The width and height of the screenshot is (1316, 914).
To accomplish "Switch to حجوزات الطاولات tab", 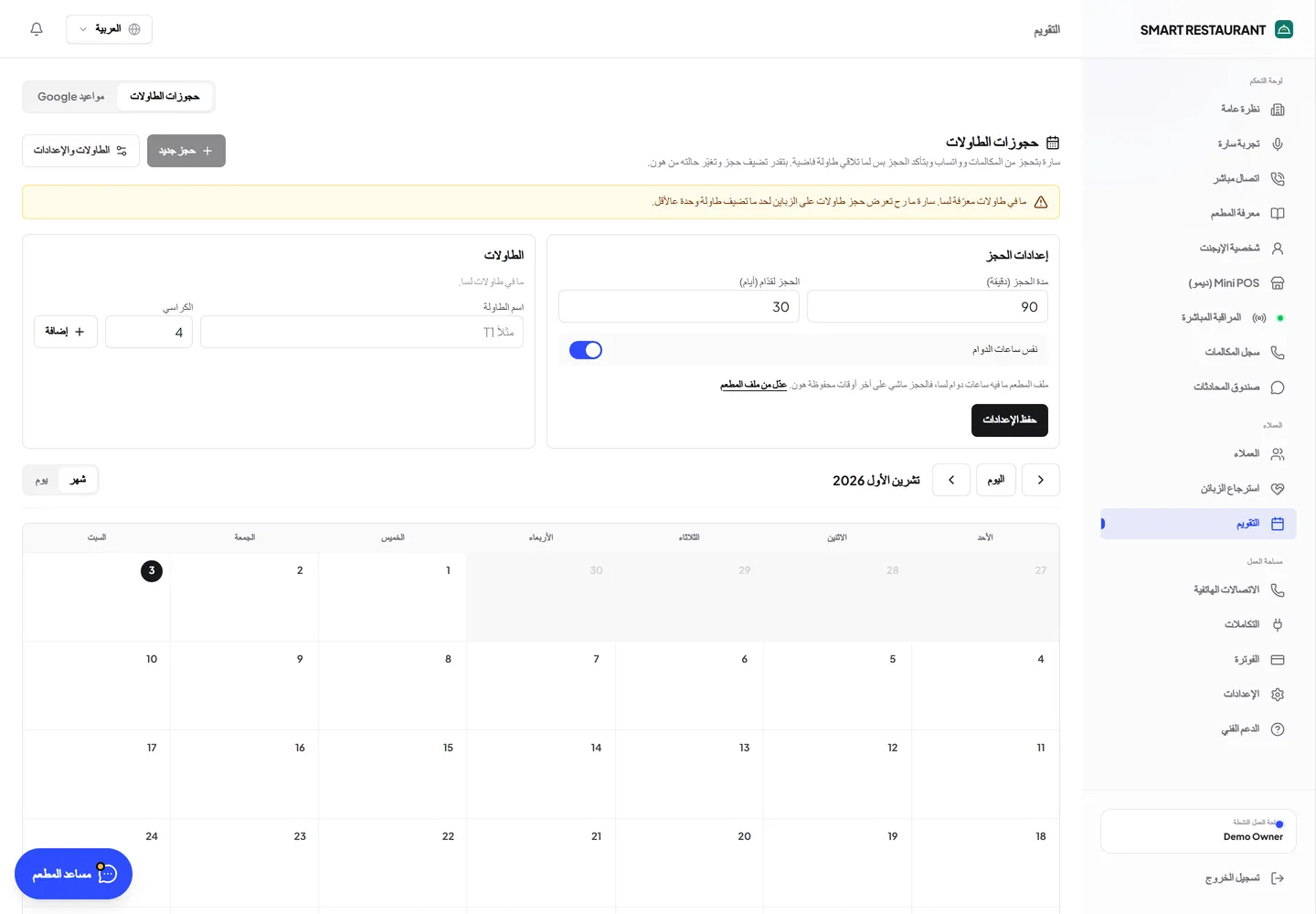I will [x=164, y=97].
